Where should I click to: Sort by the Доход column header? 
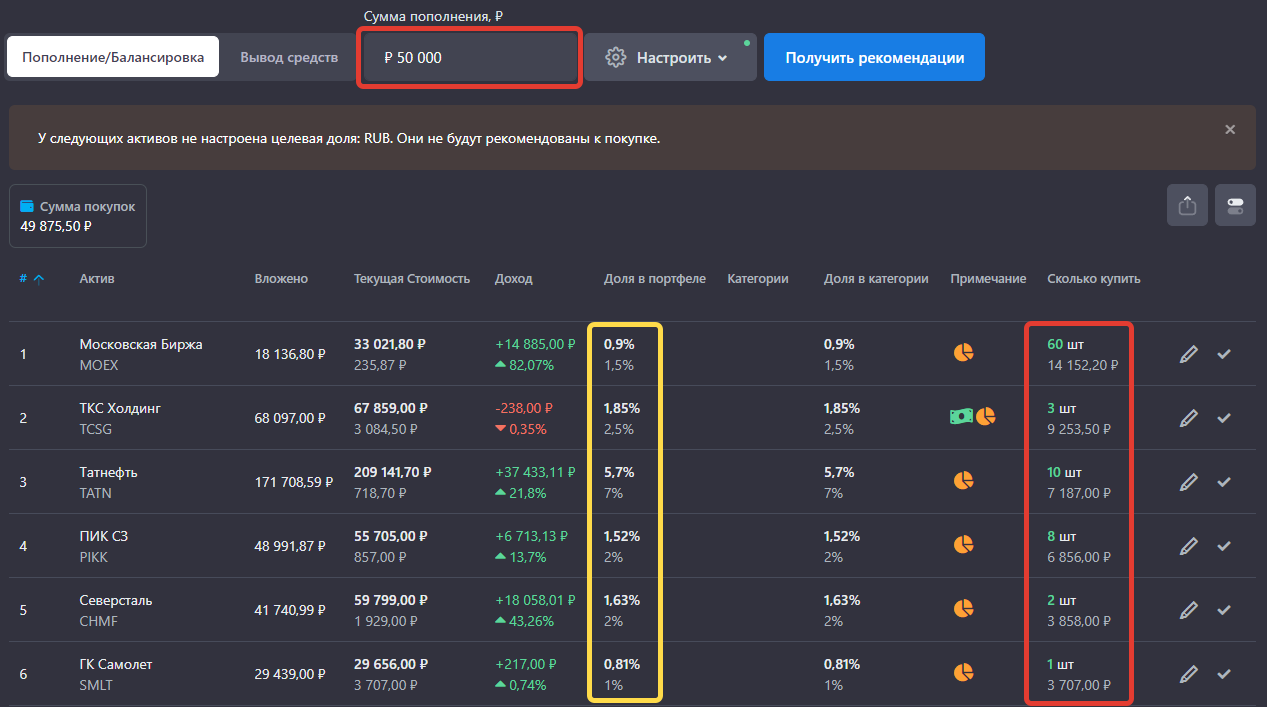point(514,279)
